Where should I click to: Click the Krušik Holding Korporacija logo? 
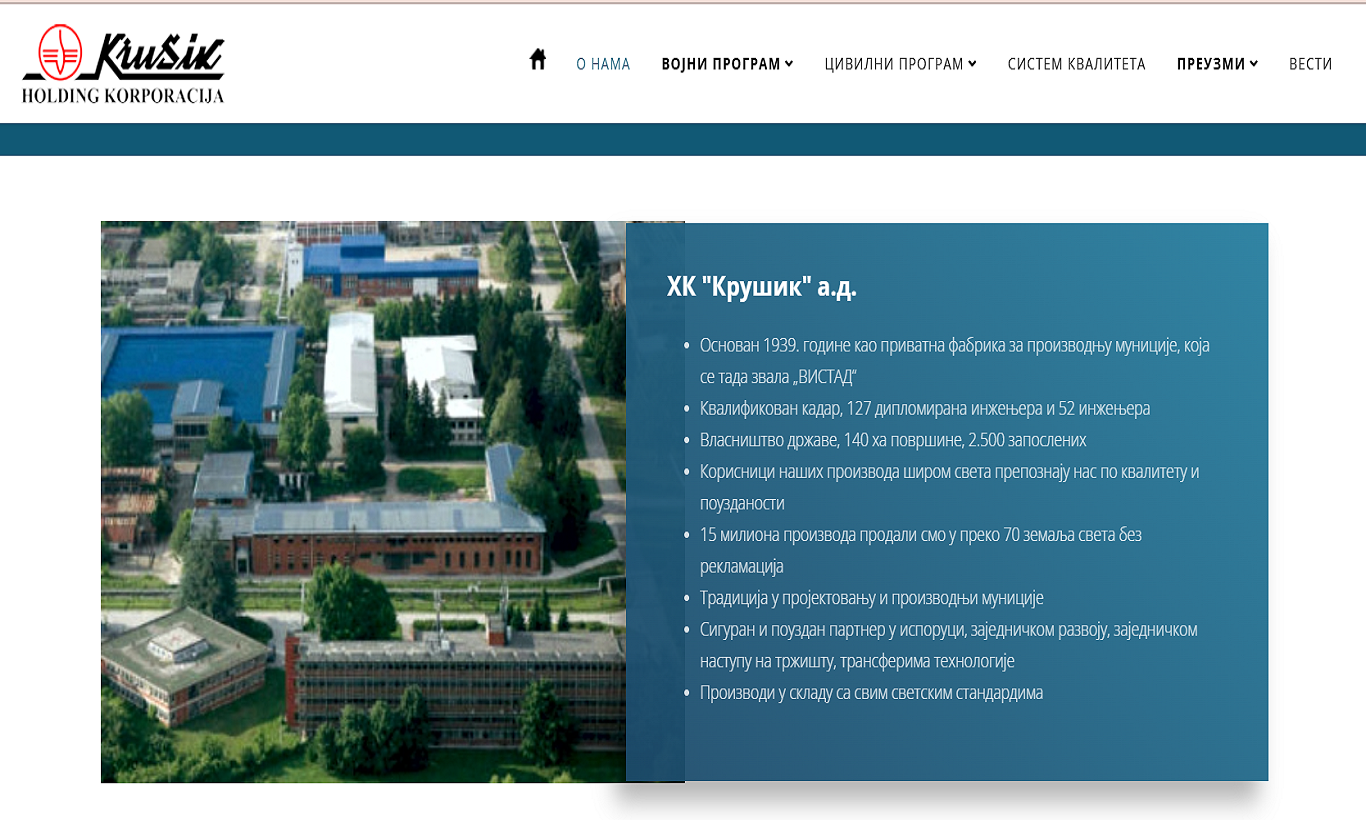(x=123, y=64)
